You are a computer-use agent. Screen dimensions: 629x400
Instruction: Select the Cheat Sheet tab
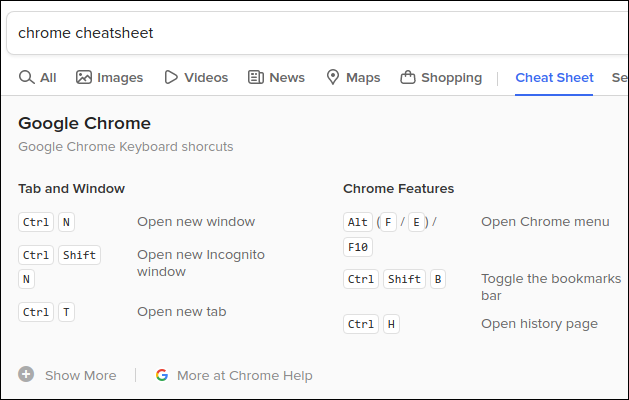[x=554, y=77]
